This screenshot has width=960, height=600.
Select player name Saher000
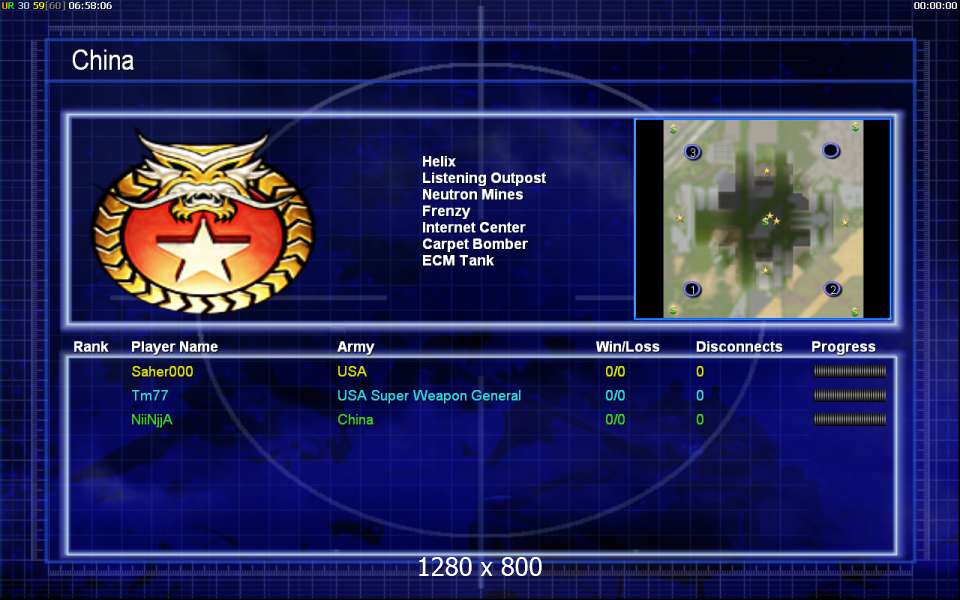(162, 371)
